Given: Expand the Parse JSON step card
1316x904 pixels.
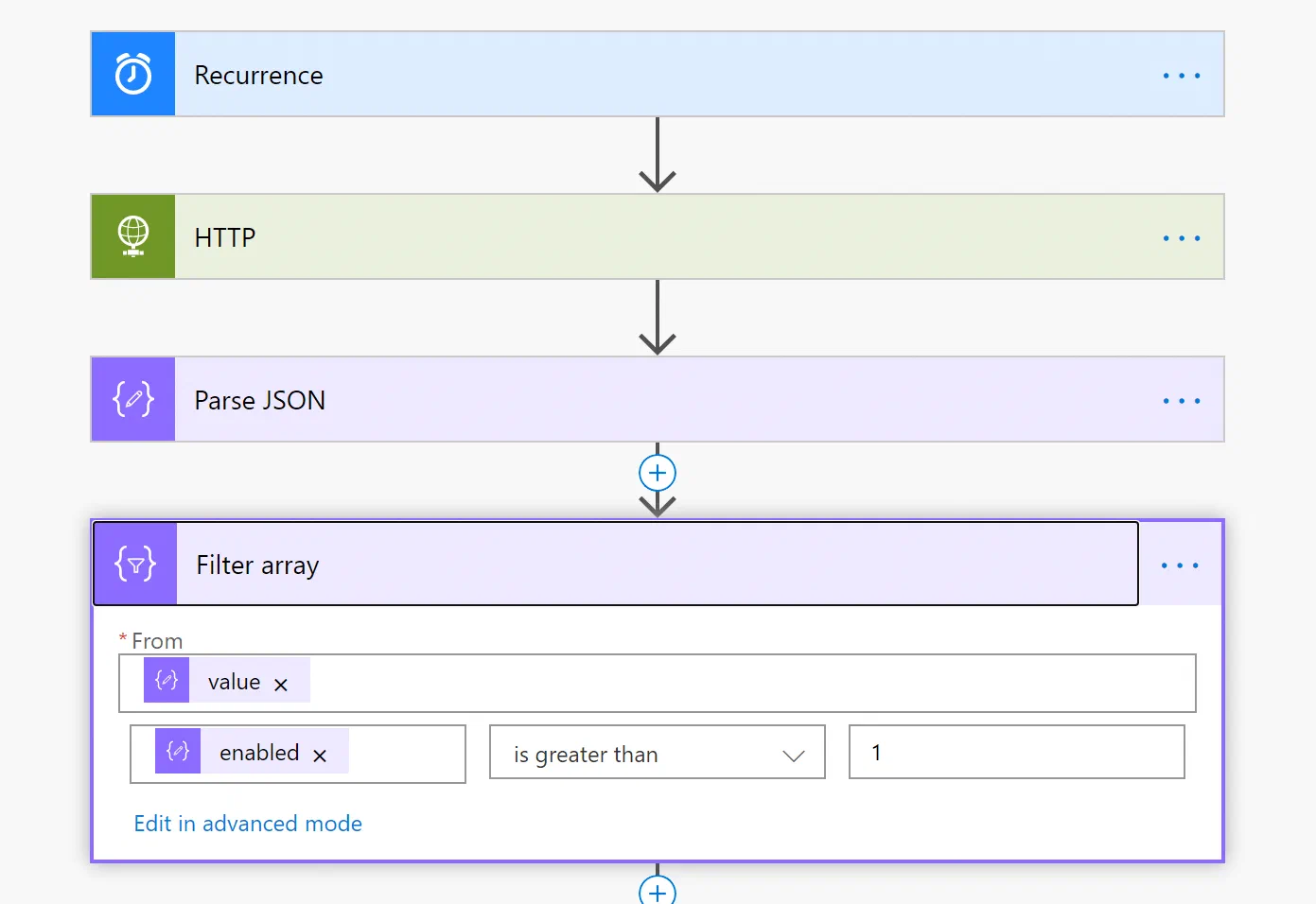Looking at the screenshot, I should [658, 399].
